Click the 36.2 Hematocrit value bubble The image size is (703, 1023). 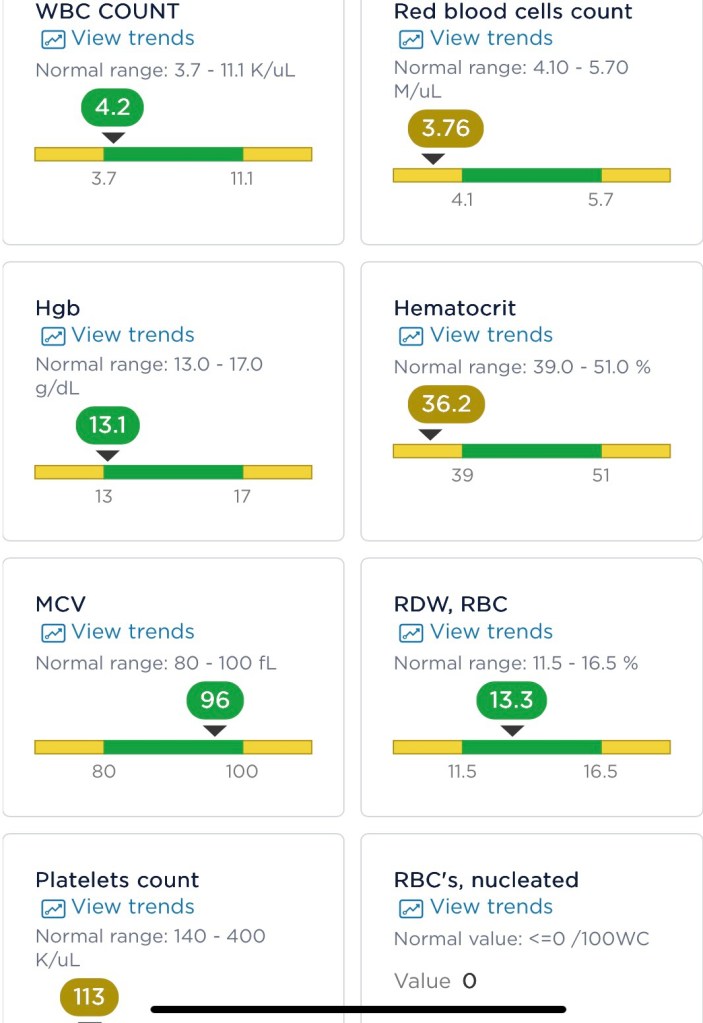(x=446, y=405)
